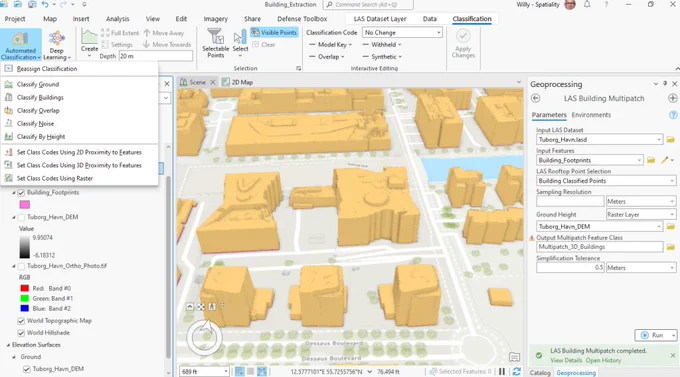This screenshot has width=680, height=377.
Task: Click Full Extent tool
Action: (x=120, y=33)
